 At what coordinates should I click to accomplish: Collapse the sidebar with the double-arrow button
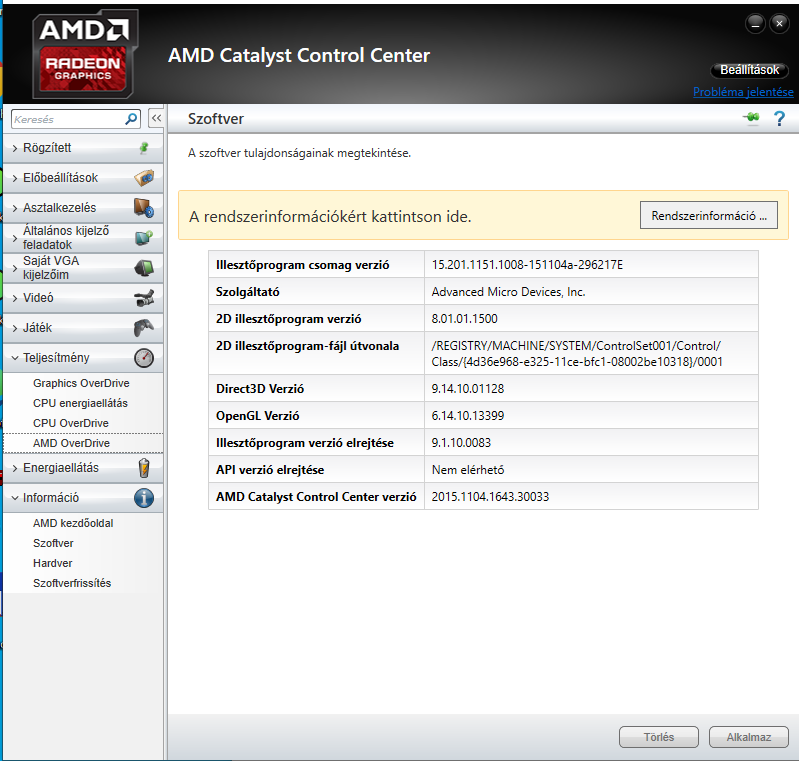point(156,118)
